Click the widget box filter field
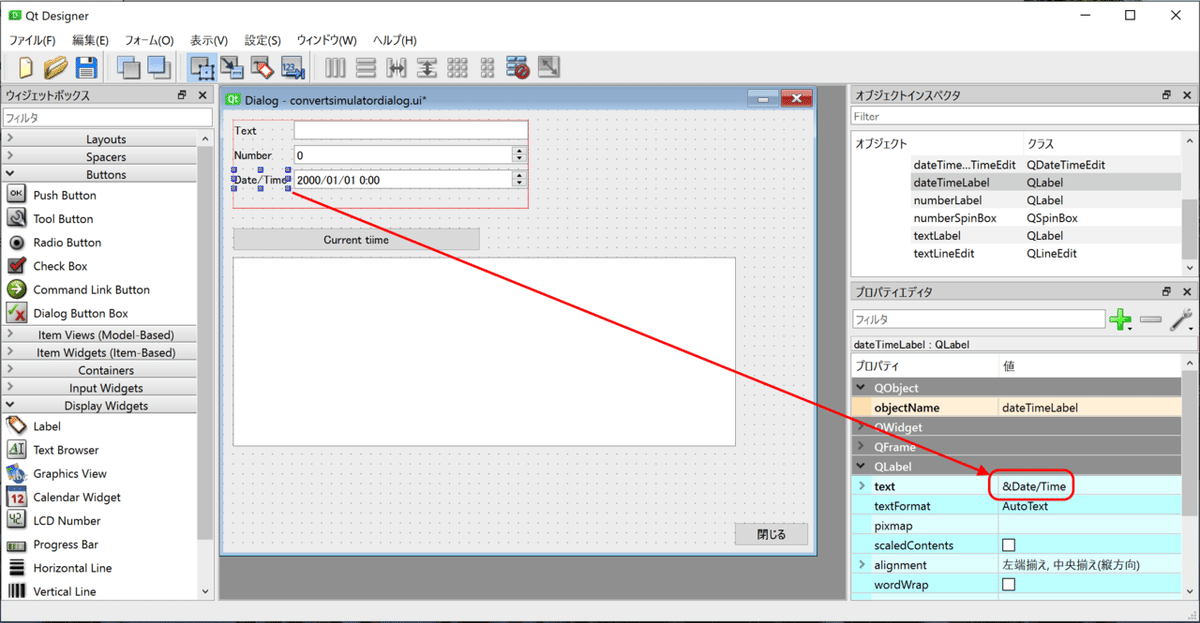Image resolution: width=1200 pixels, height=623 pixels. 106,117
